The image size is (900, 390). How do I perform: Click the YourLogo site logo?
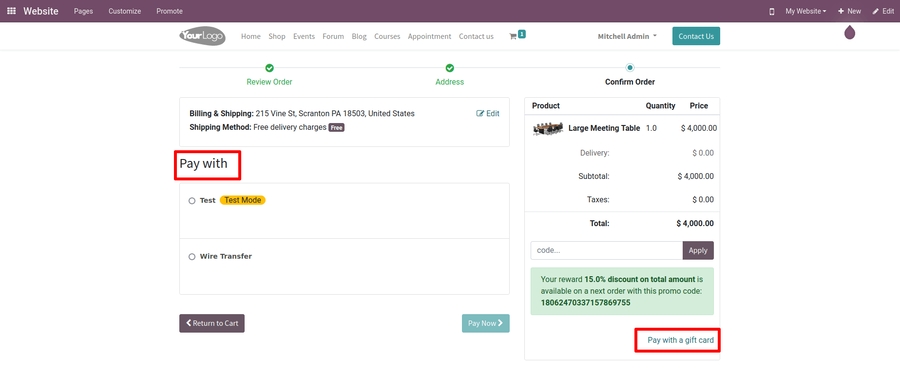point(202,36)
